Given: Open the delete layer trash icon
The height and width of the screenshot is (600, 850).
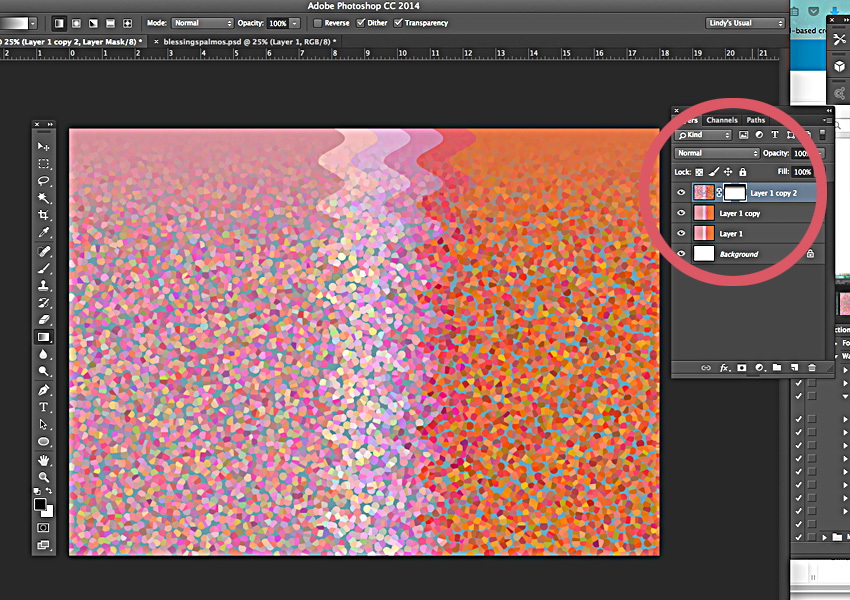Looking at the screenshot, I should click(812, 368).
